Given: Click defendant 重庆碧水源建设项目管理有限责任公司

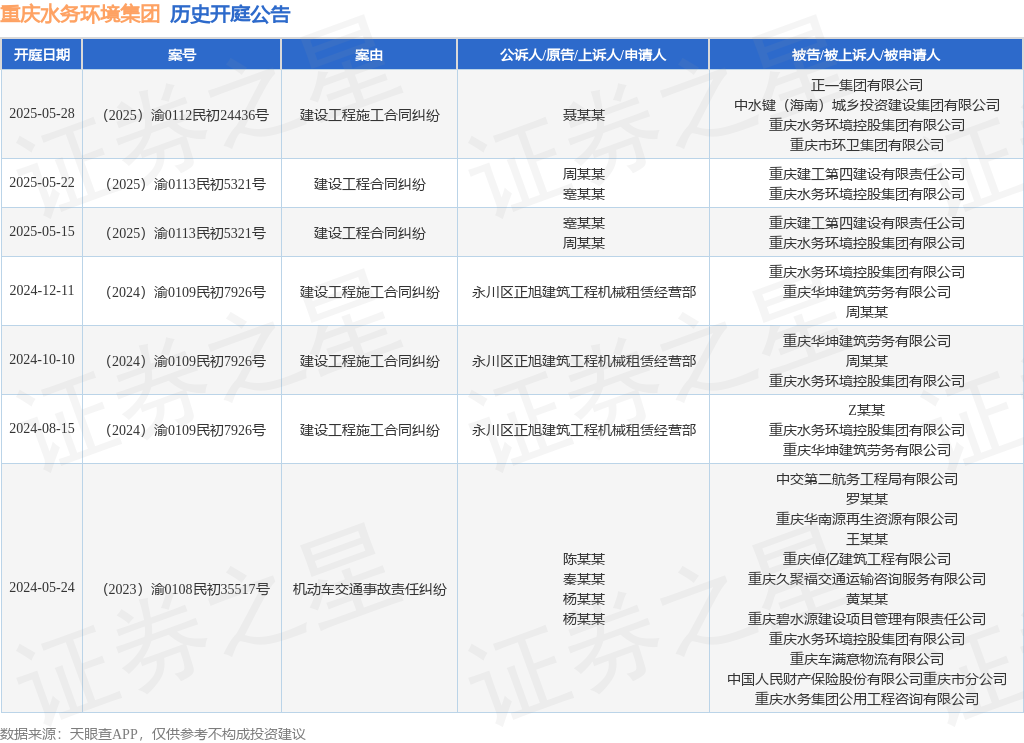Looking at the screenshot, I should click(867, 619).
